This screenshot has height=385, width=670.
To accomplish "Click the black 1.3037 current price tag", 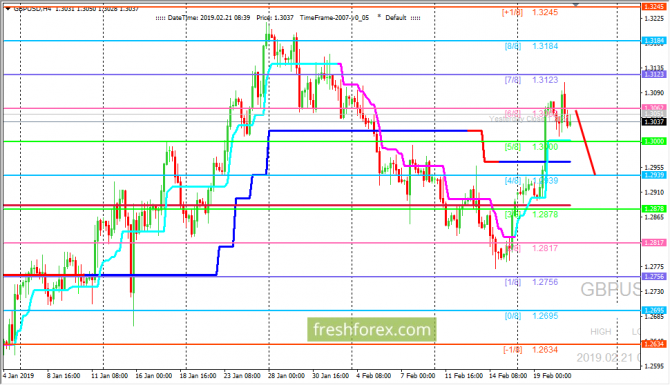I will click(654, 122).
